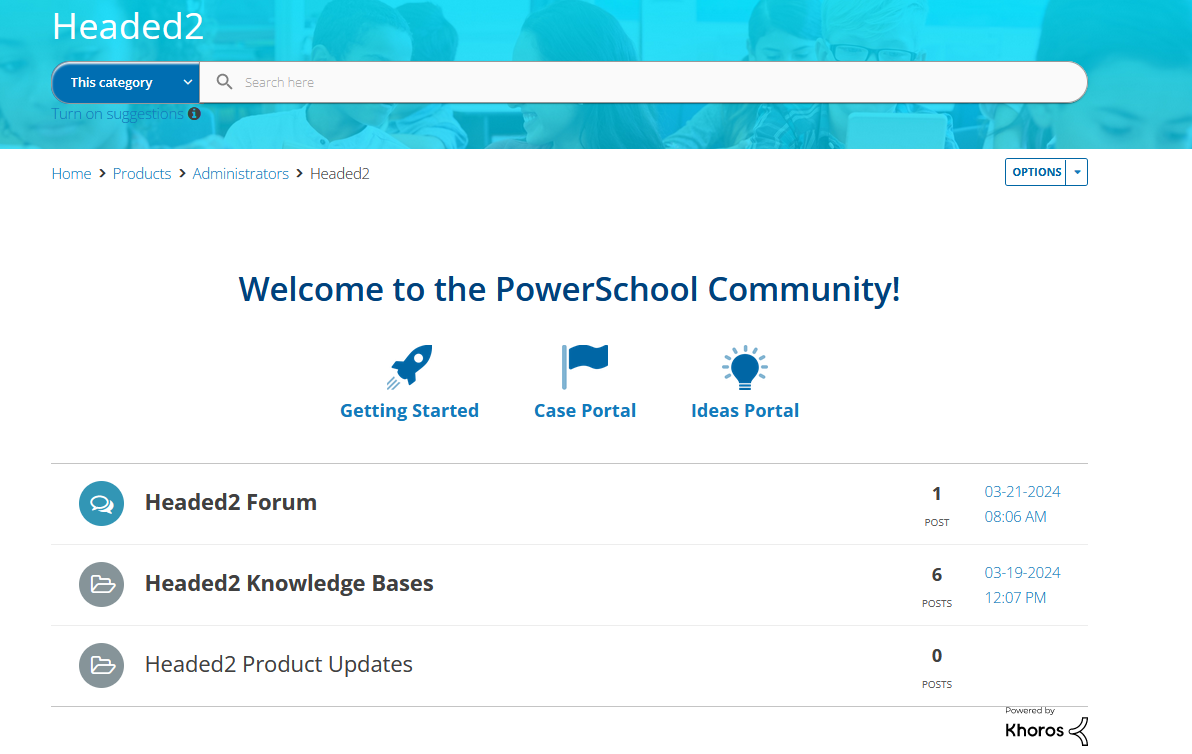
Task: Click the search magnifier icon
Action: click(223, 81)
